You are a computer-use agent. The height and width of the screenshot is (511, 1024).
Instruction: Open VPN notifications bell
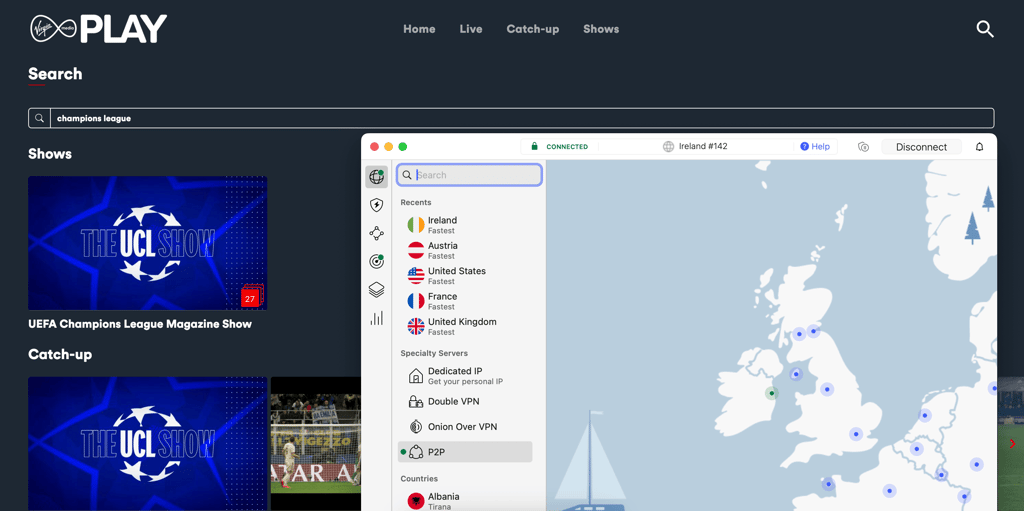pos(979,147)
